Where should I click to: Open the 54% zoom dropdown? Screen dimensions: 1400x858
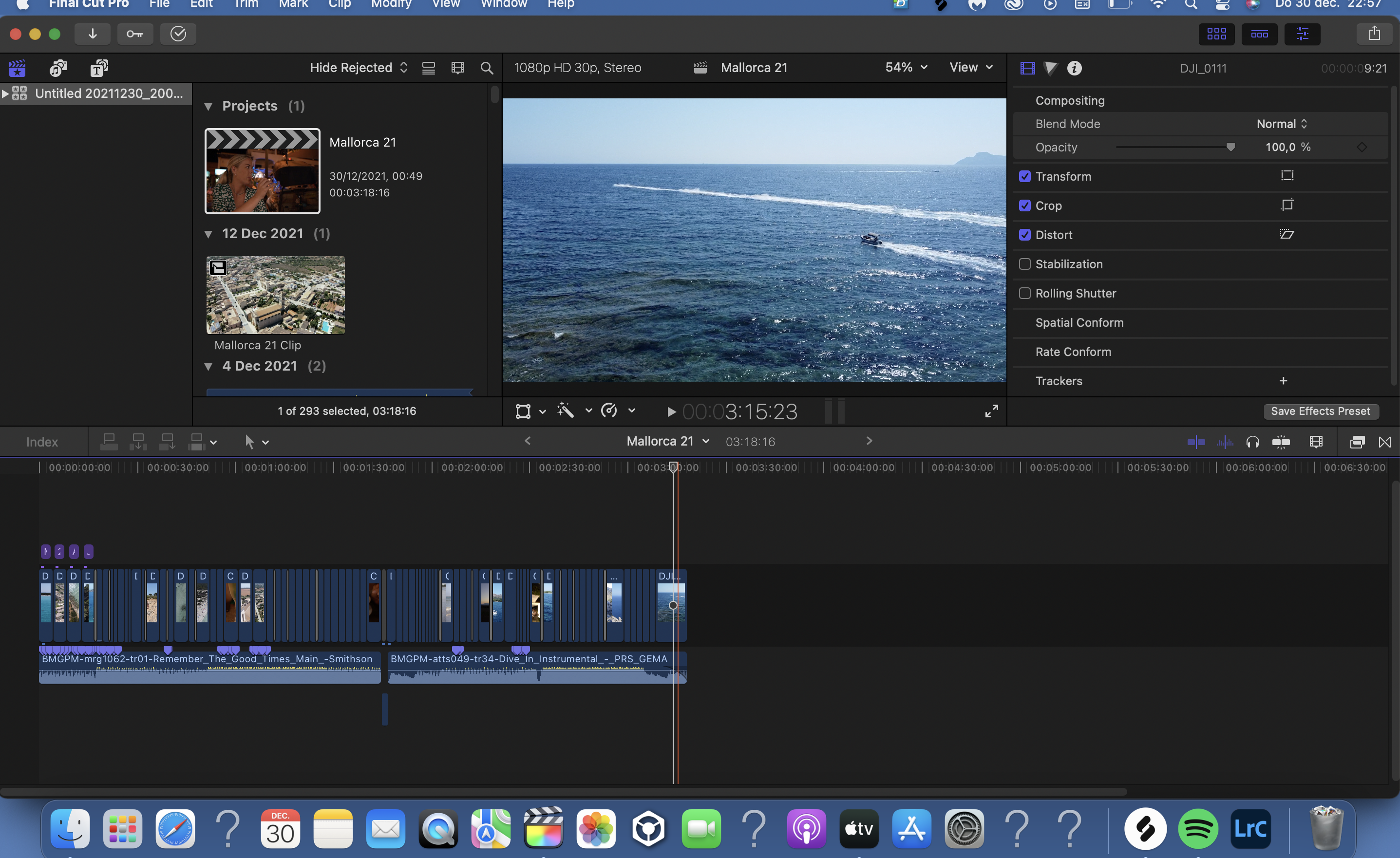click(906, 68)
